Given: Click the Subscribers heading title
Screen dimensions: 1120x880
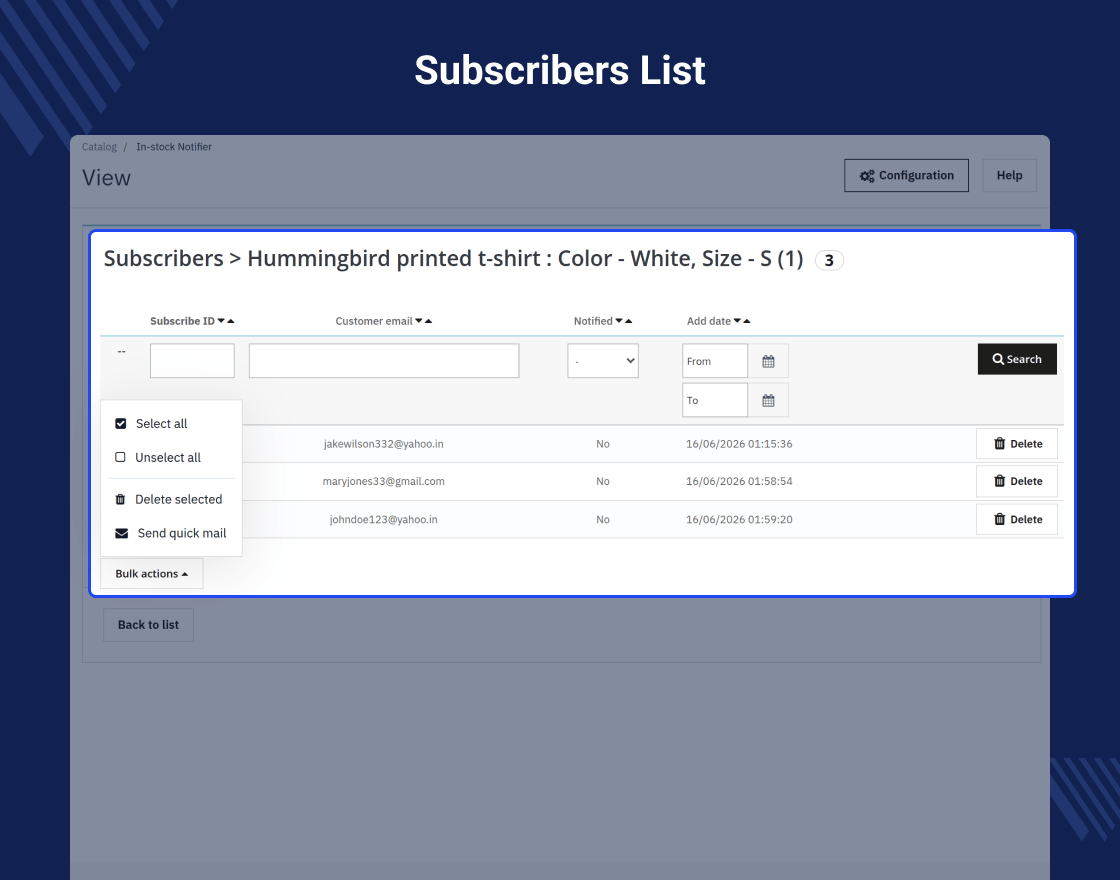Looking at the screenshot, I should tap(454, 259).
